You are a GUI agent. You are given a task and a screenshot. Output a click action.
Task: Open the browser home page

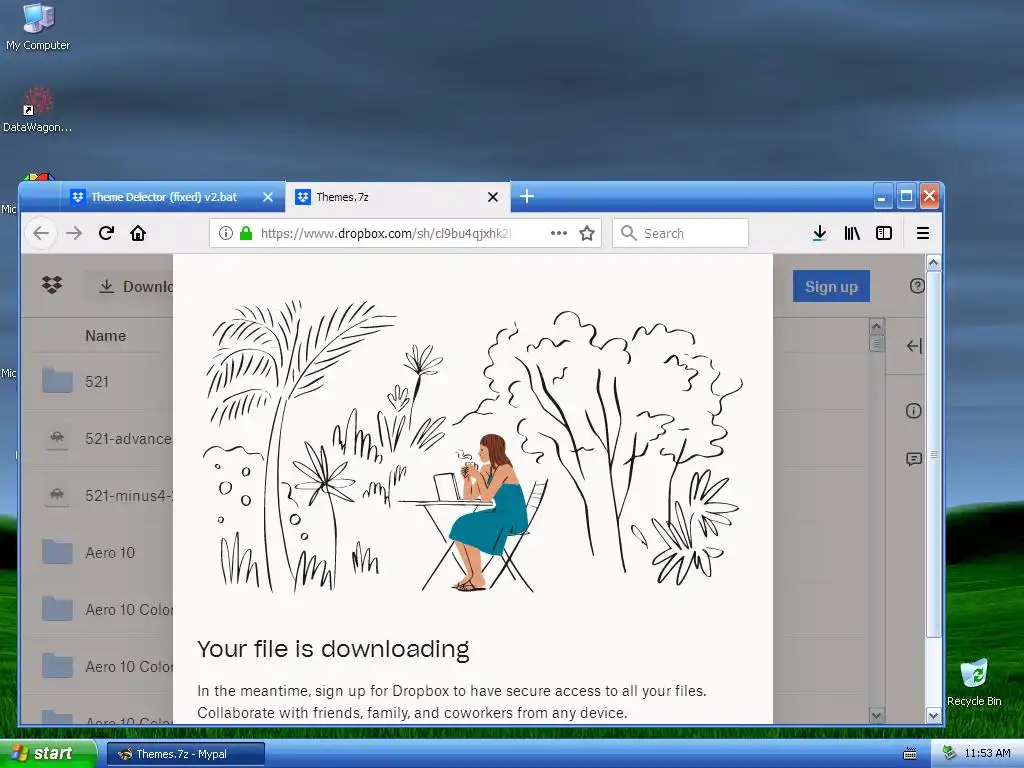pos(138,233)
